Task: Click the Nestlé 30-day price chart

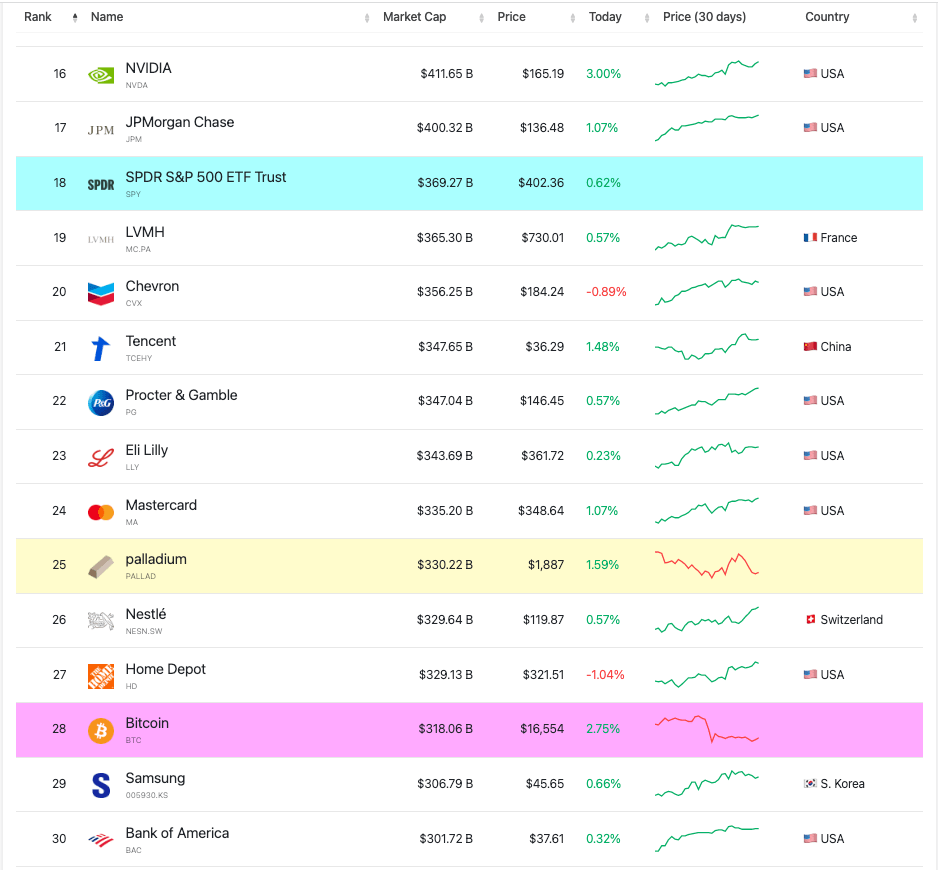Action: (706, 620)
